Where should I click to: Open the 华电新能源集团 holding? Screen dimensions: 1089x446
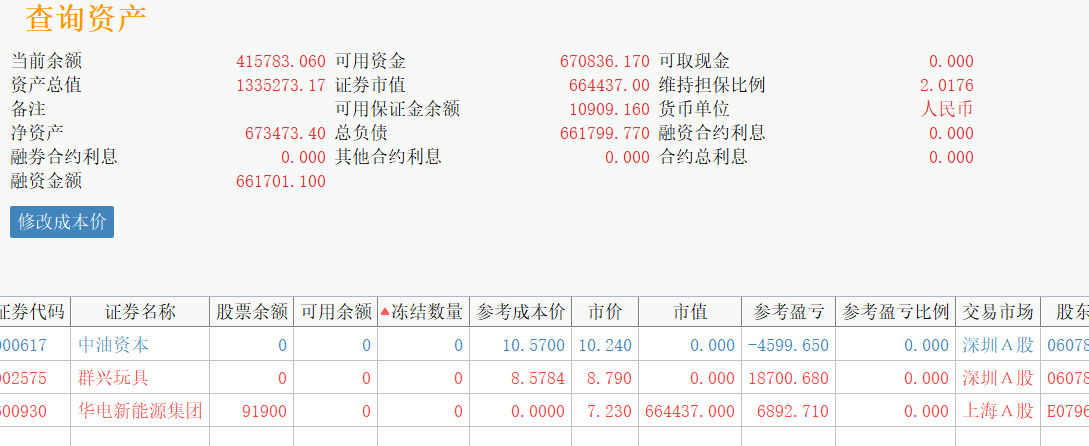[x=140, y=411]
